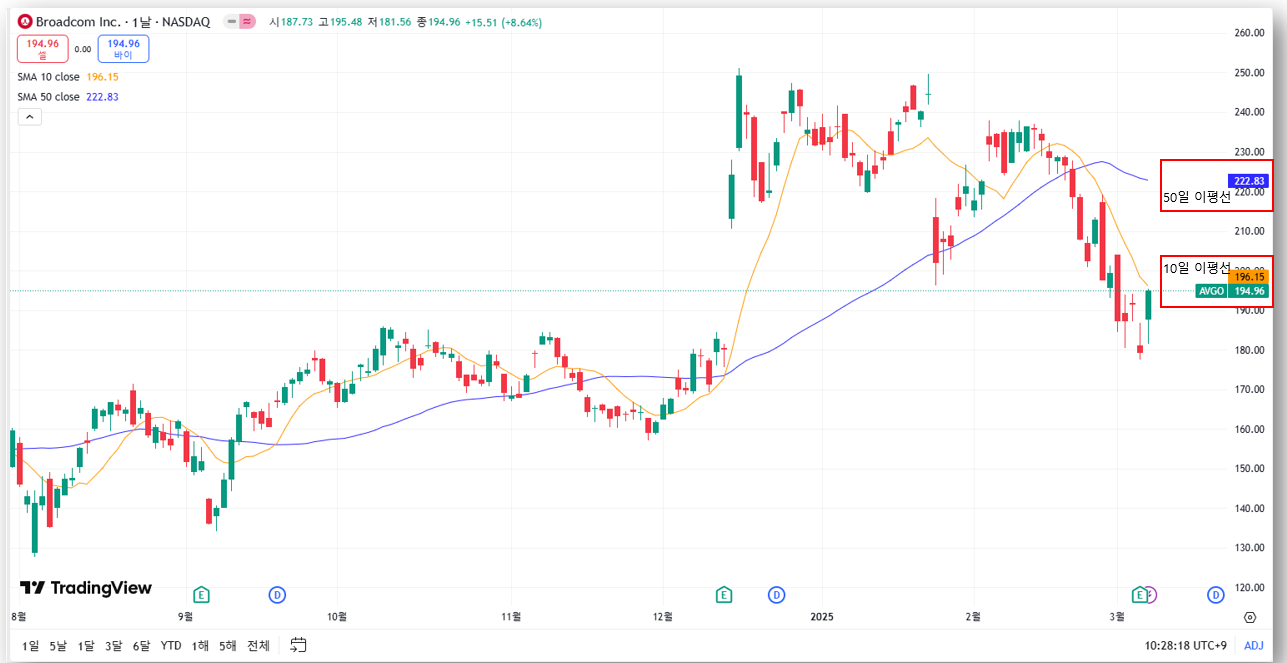Open the chart settings hexagon icon

coord(1250,617)
